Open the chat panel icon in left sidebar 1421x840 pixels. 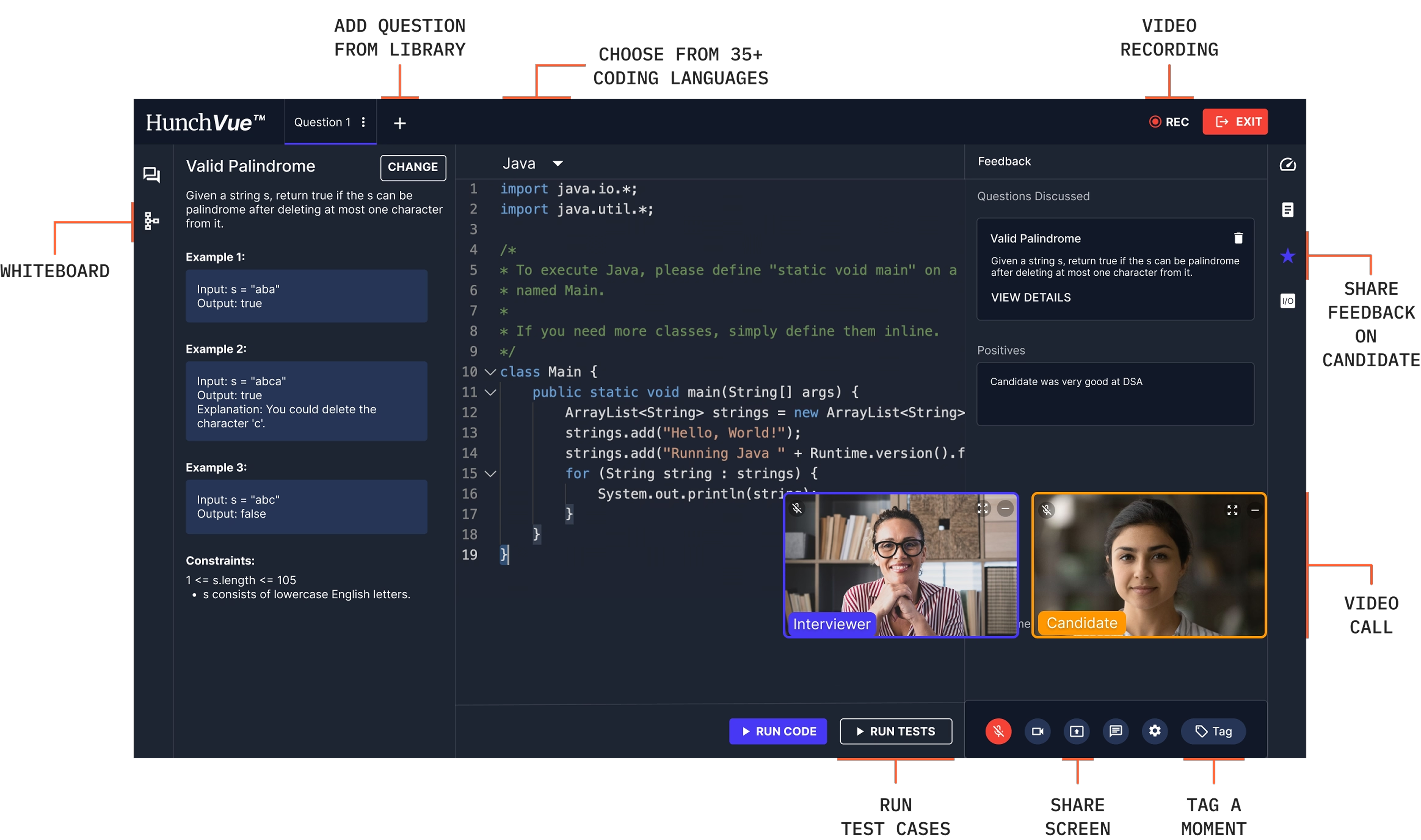point(151,175)
